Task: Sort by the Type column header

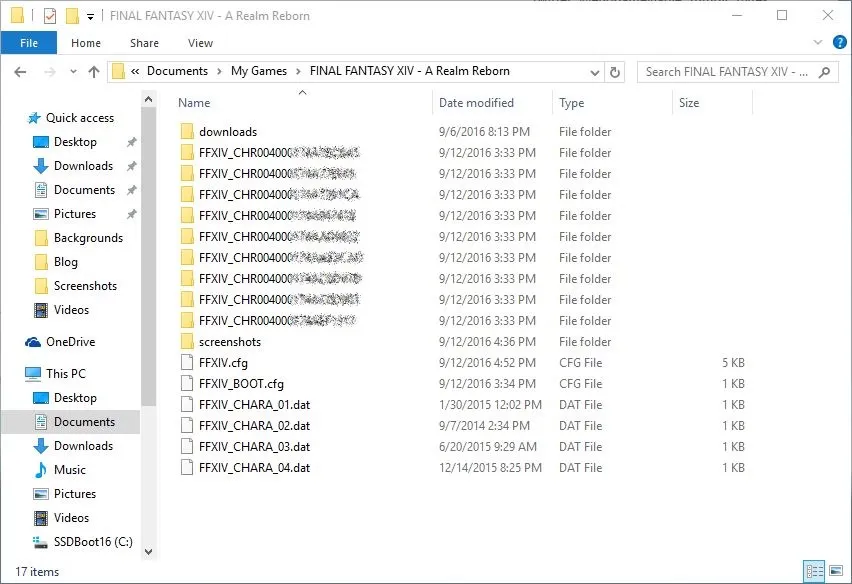Action: 572,103
